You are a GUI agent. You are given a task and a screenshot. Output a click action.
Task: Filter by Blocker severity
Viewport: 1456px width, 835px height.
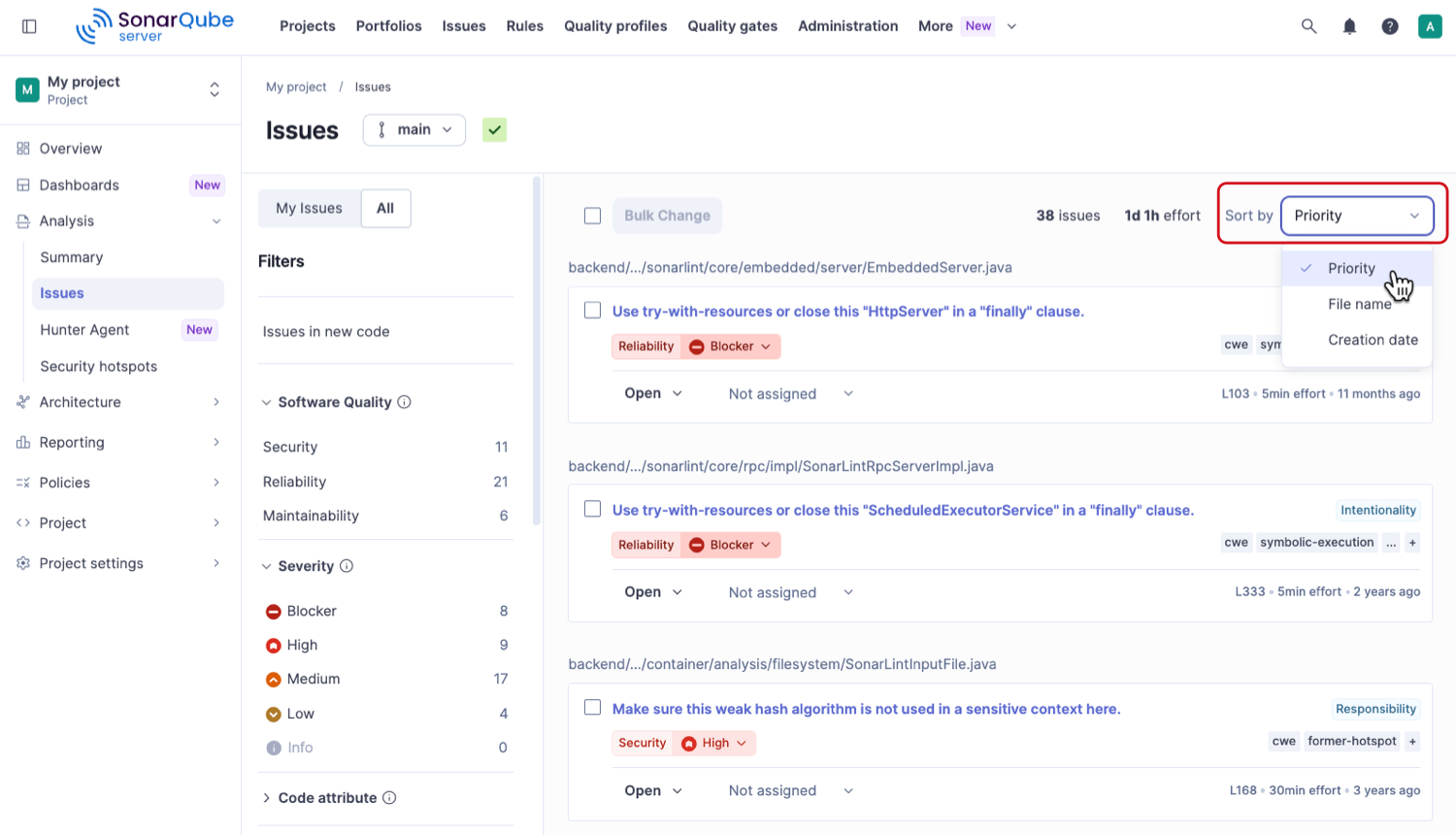pyautogui.click(x=385, y=611)
